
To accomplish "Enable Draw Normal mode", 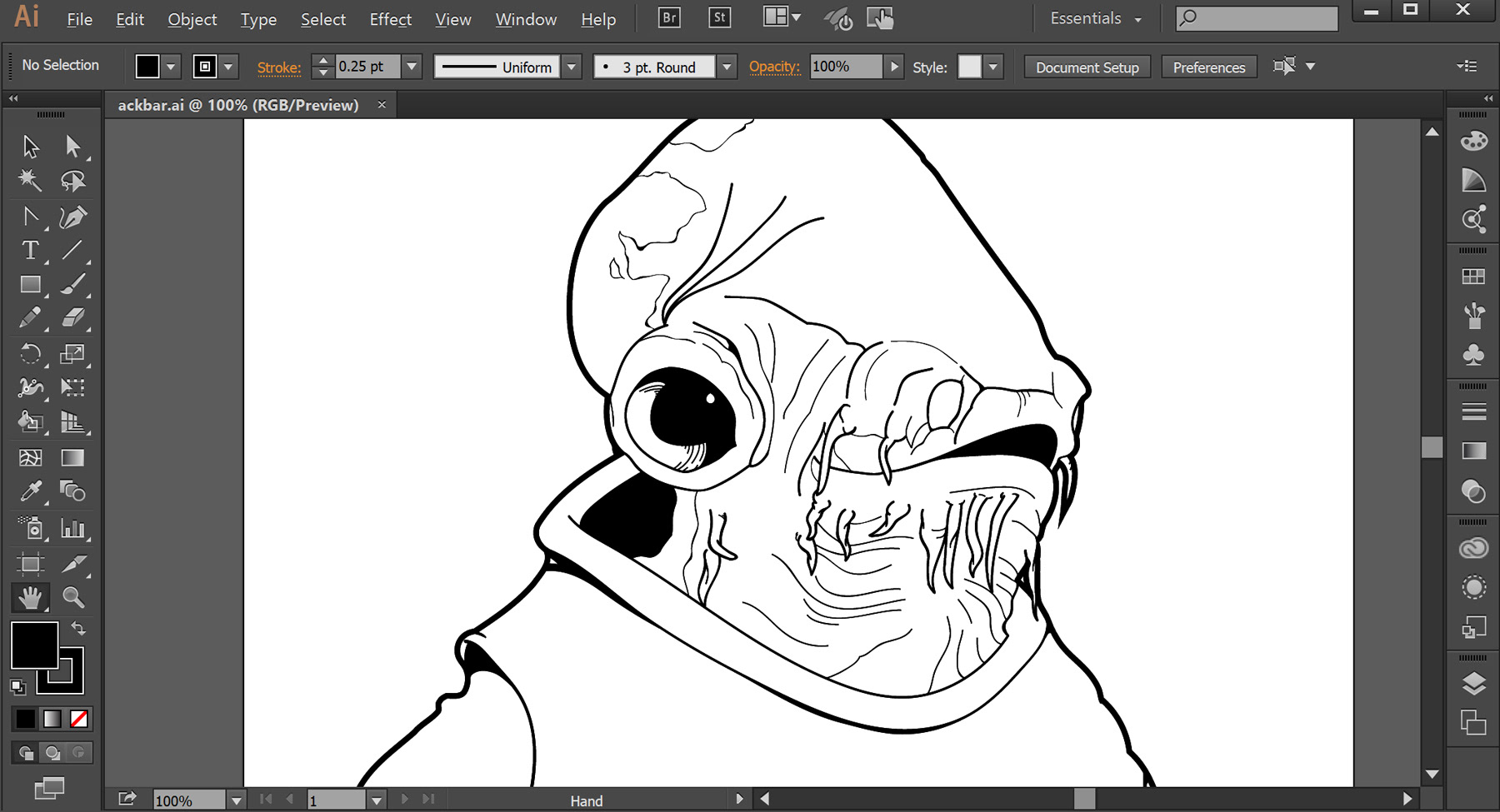I will [26, 753].
